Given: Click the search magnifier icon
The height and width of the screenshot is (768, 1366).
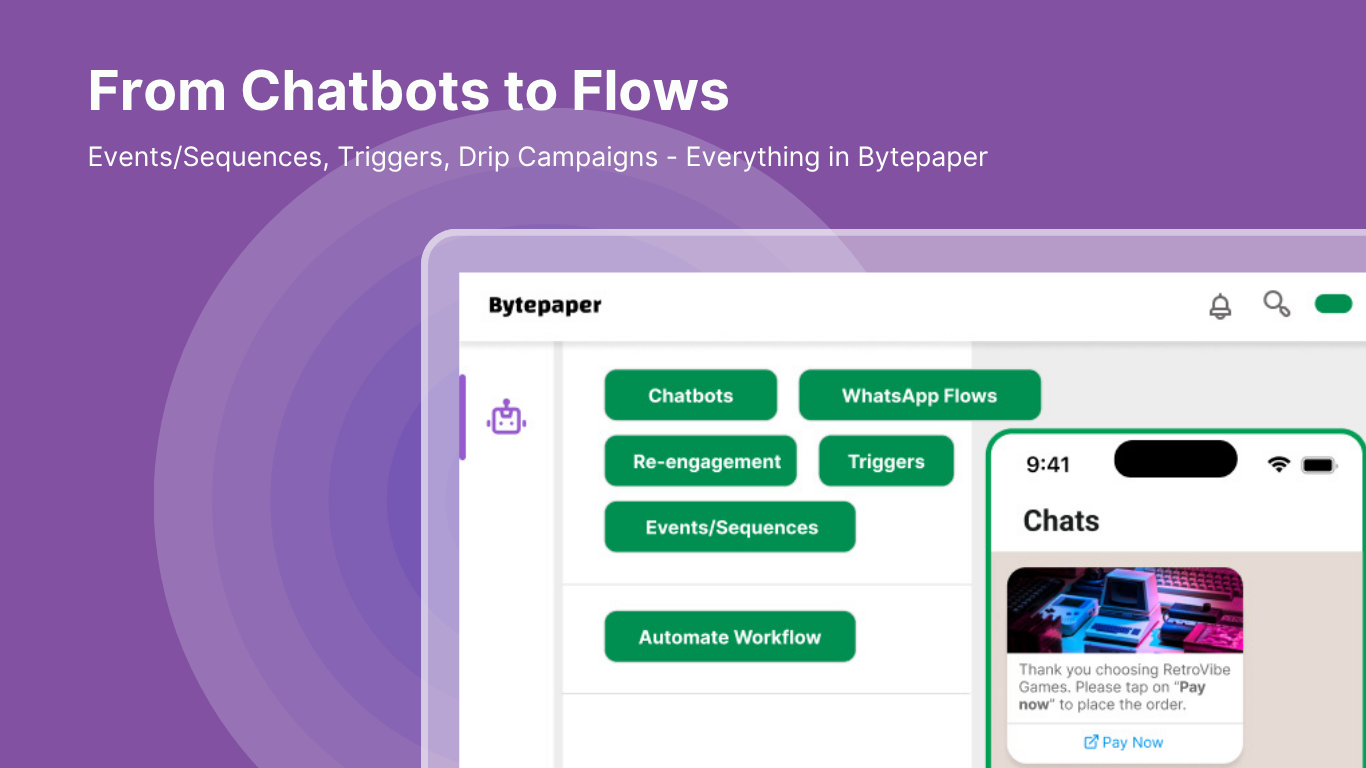Looking at the screenshot, I should click(x=1276, y=304).
